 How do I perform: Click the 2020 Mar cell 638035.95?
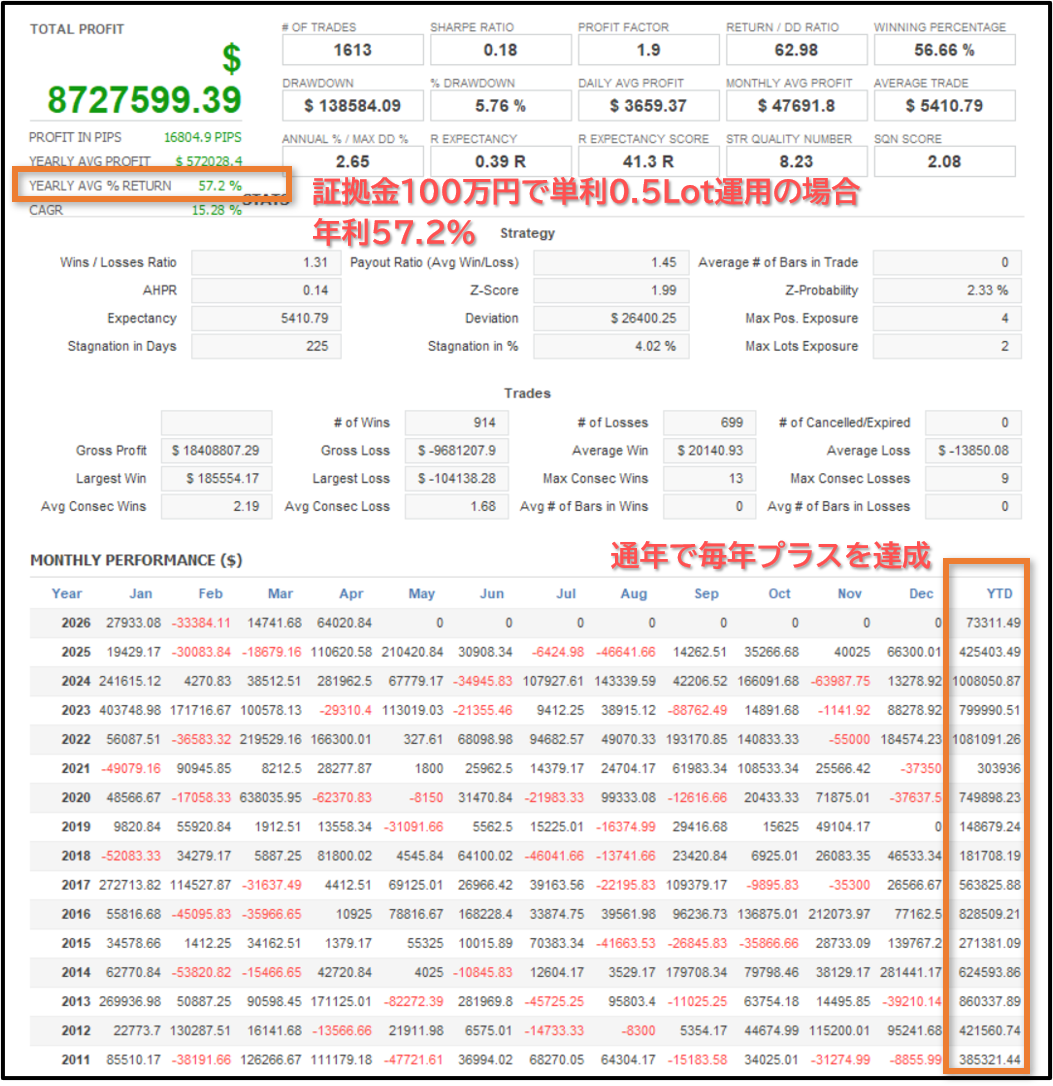pyautogui.click(x=270, y=798)
